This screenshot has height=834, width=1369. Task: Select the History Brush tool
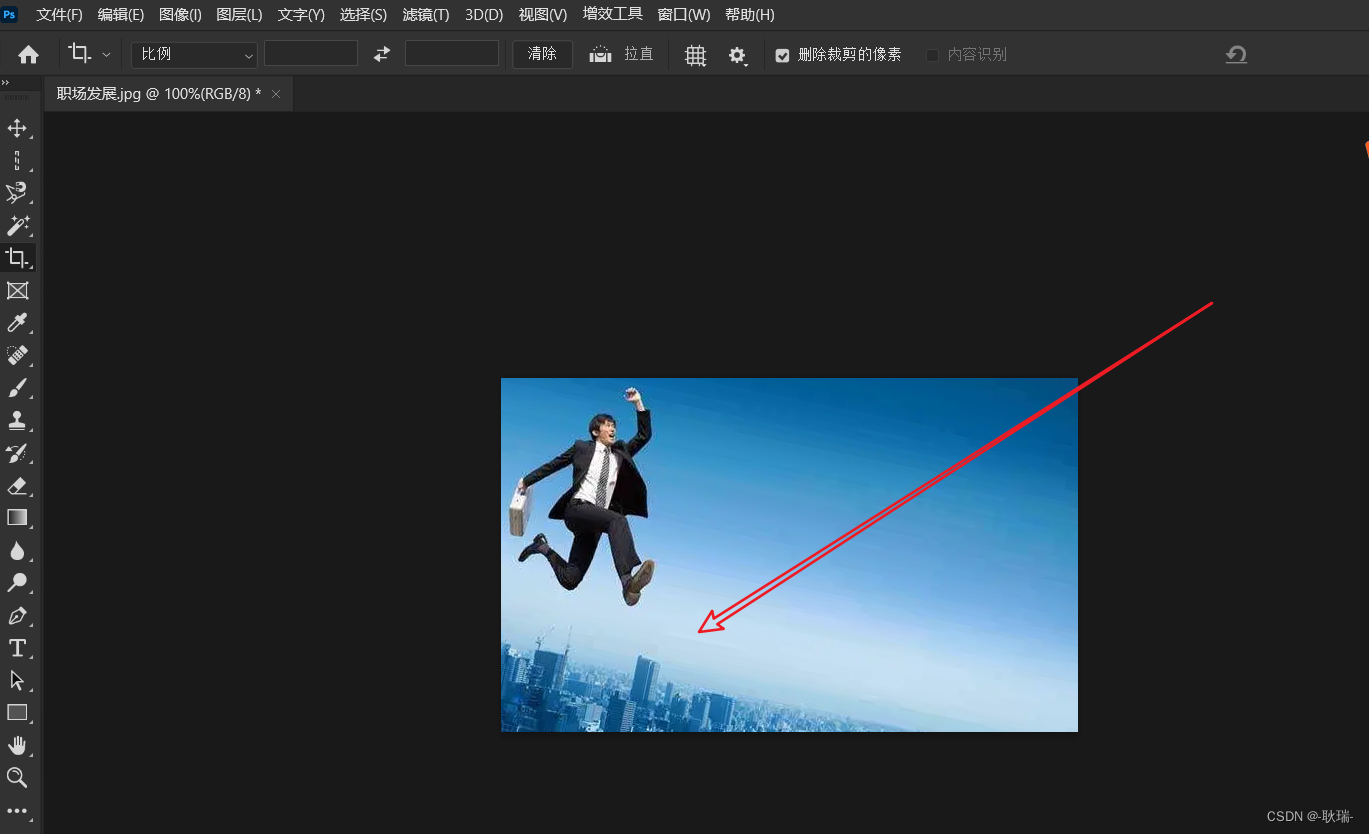point(17,453)
